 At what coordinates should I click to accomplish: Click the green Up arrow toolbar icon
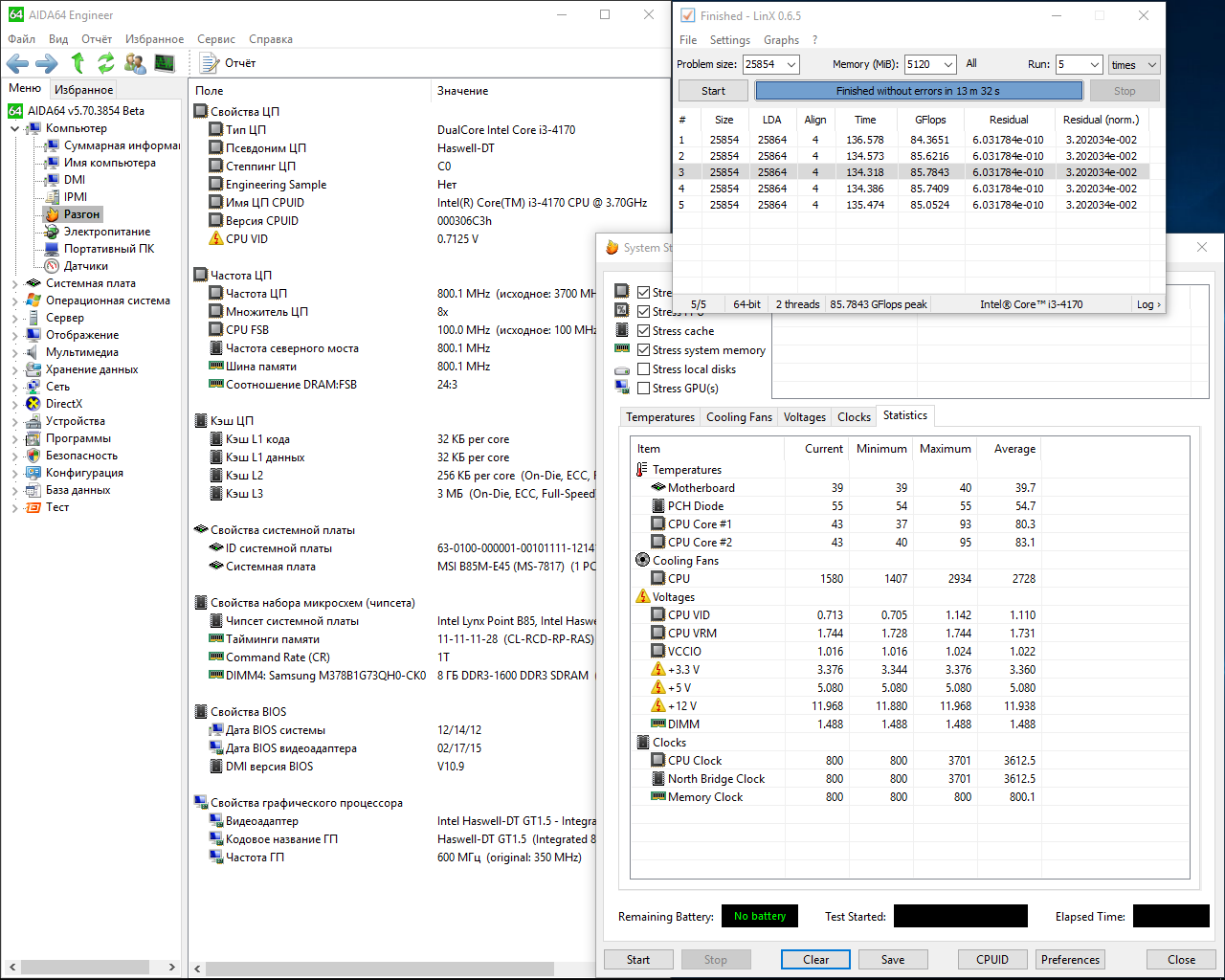point(78,63)
